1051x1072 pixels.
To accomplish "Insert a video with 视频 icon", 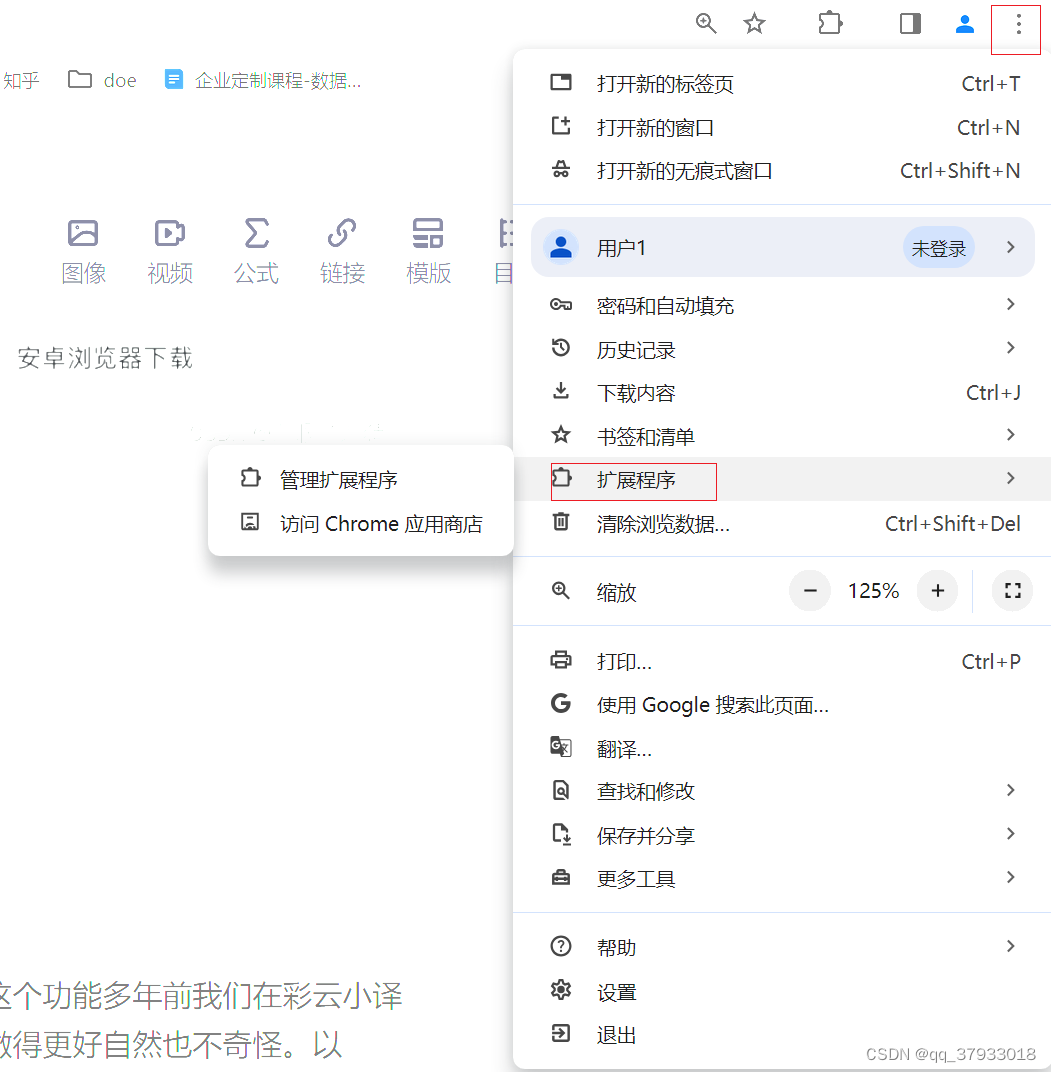I will [x=170, y=251].
